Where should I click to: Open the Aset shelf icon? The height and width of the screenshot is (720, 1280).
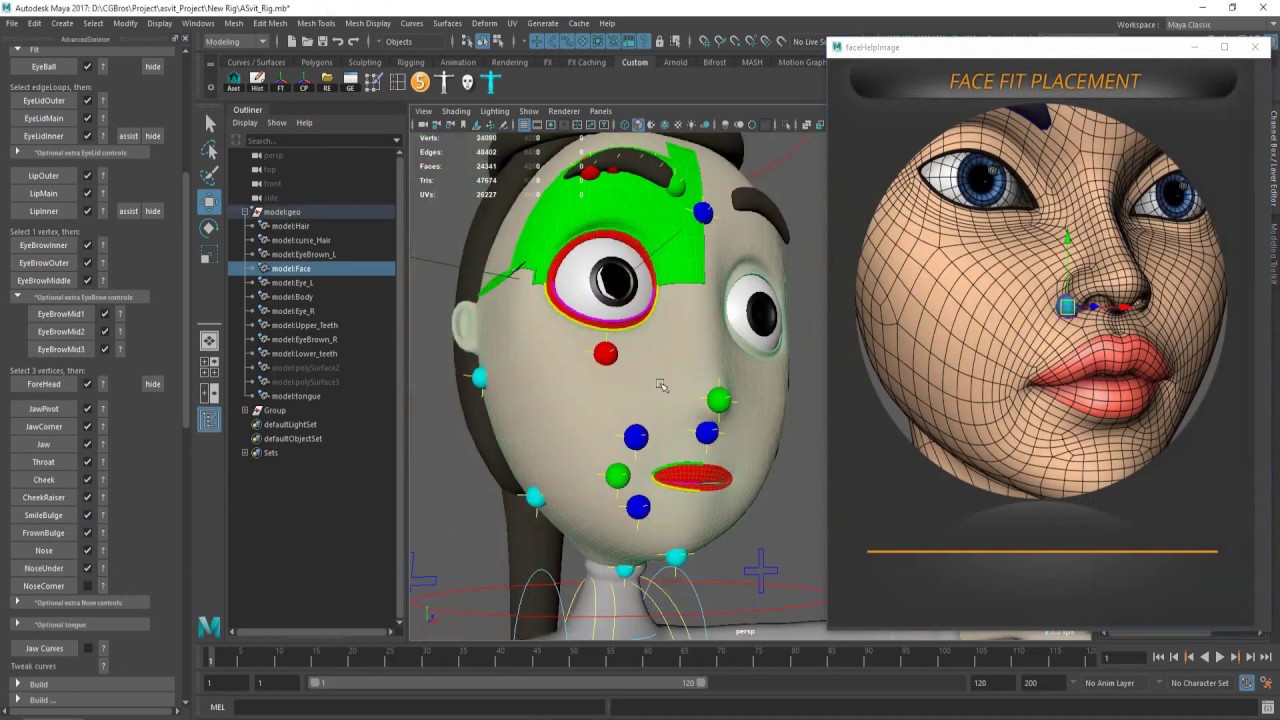tap(234, 82)
